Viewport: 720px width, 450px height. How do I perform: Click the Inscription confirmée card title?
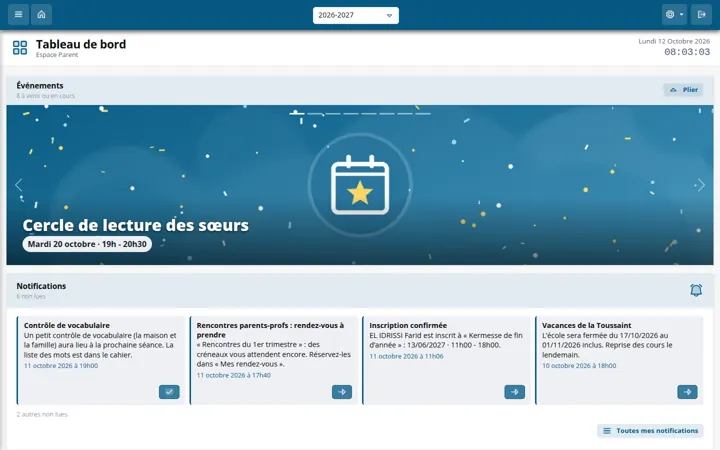[x=408, y=325]
